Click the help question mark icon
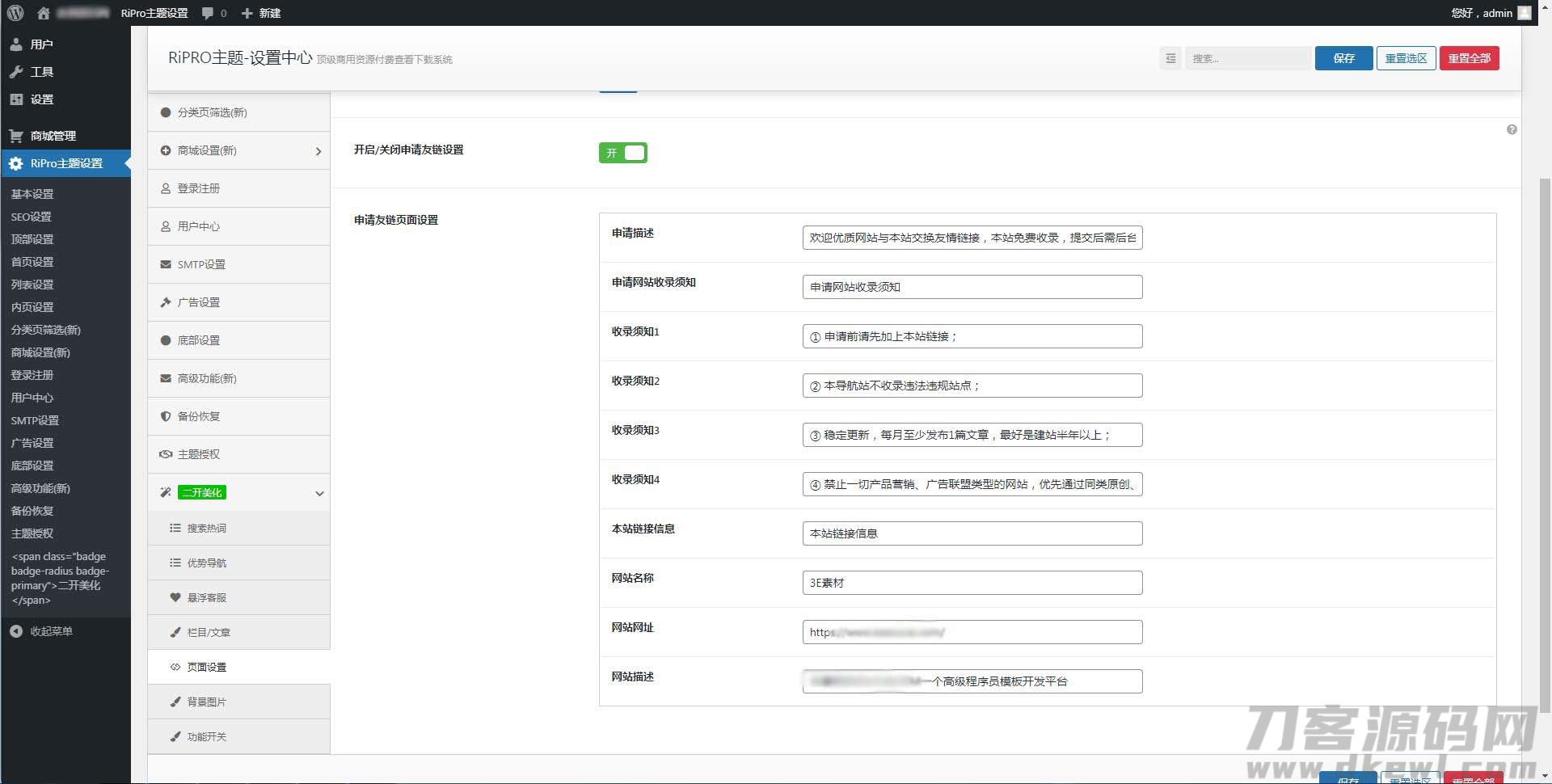 click(x=1512, y=130)
